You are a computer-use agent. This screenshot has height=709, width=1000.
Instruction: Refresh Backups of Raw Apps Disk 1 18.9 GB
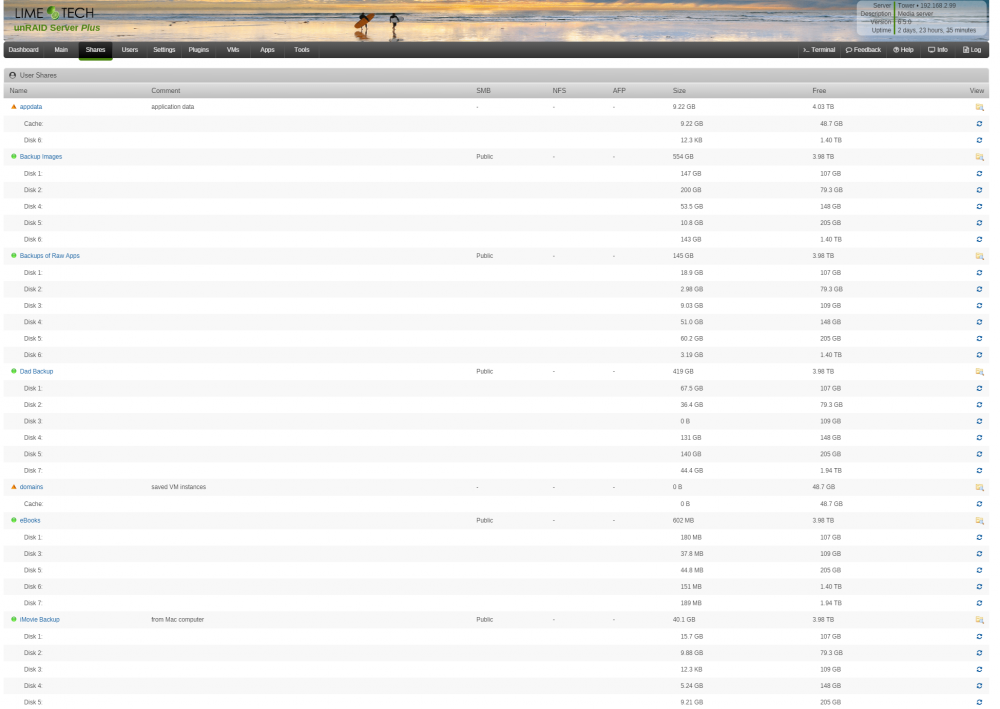tap(979, 272)
